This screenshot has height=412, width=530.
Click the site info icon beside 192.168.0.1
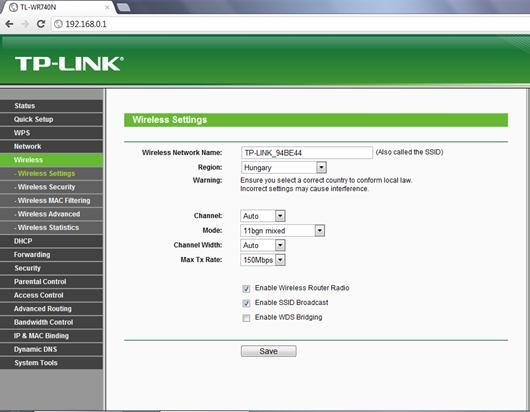pyautogui.click(x=58, y=24)
